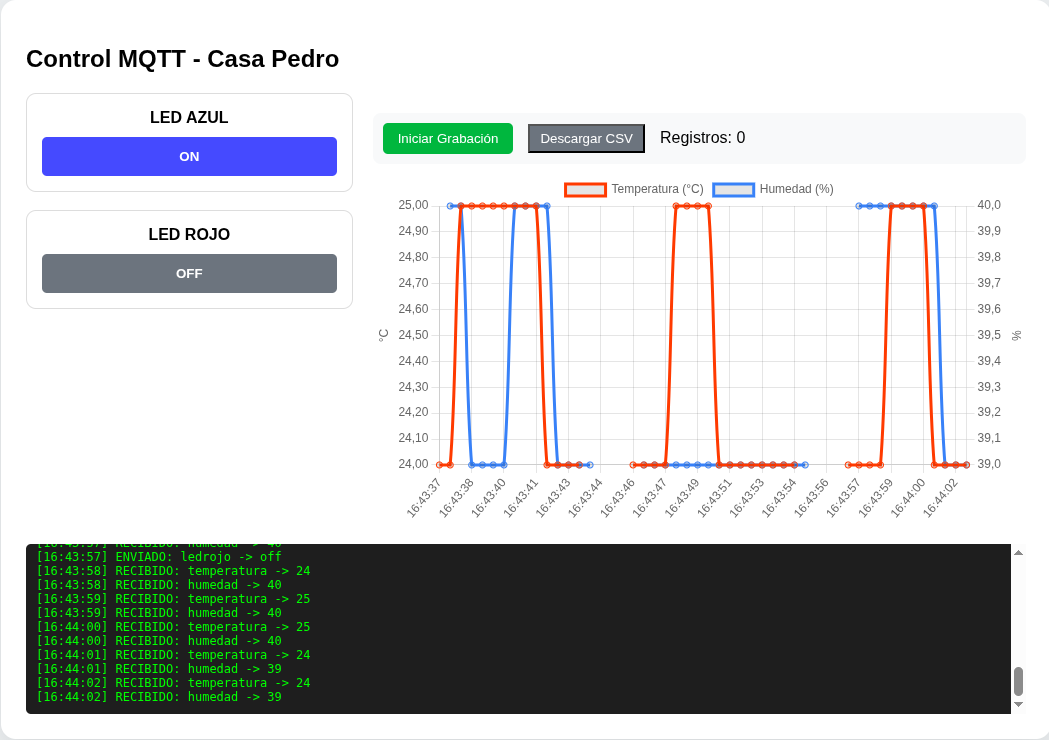Click log line 16:43:59 temperatura -> 25
This screenshot has width=1049, height=740.
(173, 599)
